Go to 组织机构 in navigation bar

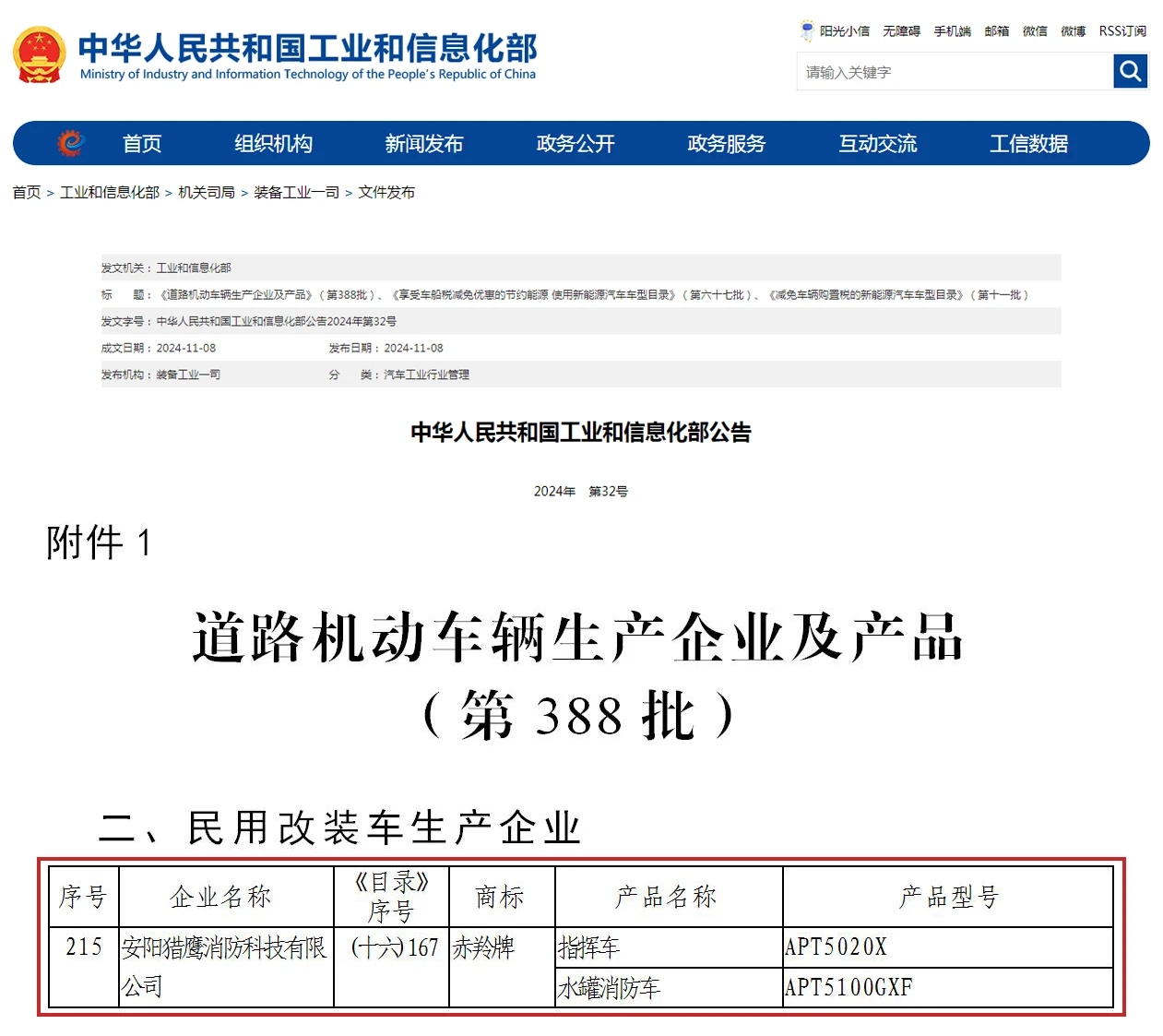point(273,144)
